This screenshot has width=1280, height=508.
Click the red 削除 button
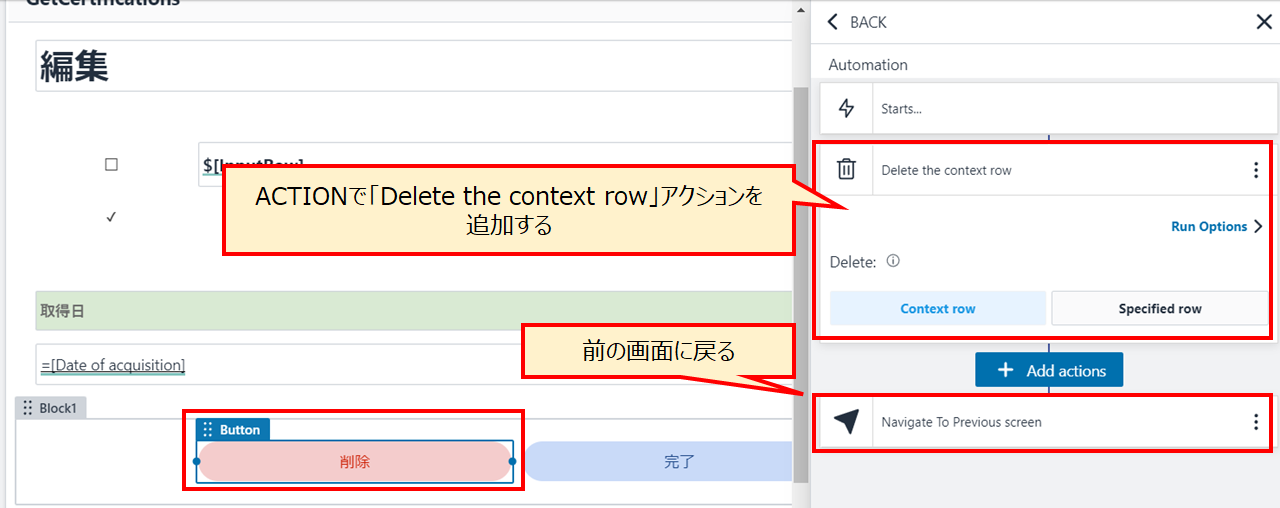coord(355,462)
